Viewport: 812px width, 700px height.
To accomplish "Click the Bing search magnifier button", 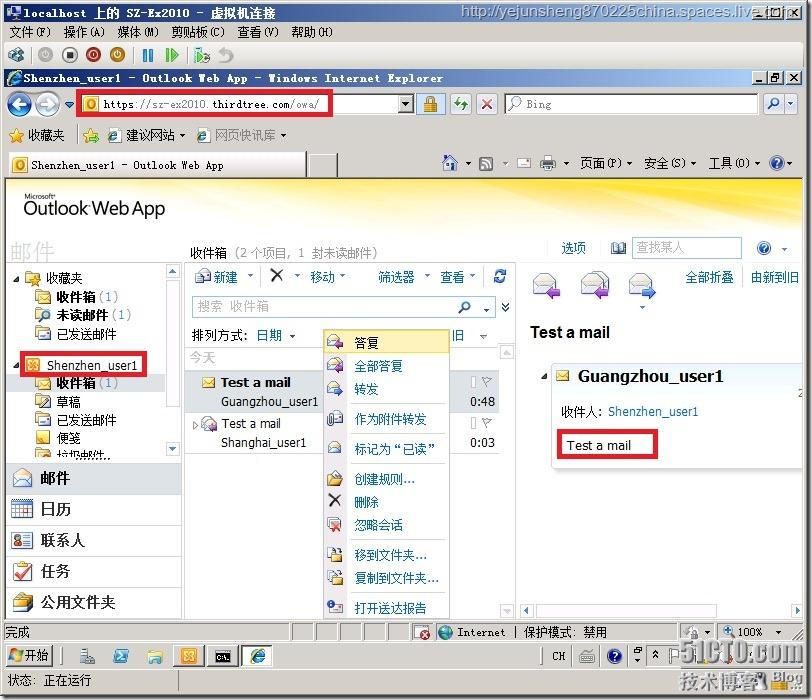I will point(774,104).
